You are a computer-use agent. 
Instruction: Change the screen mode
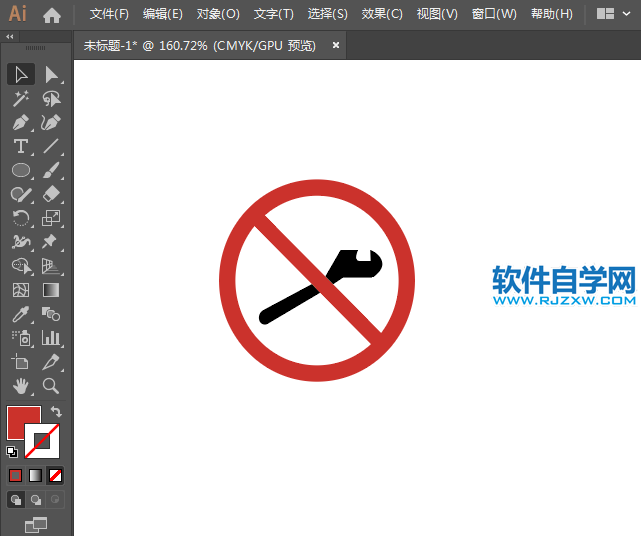(36, 525)
